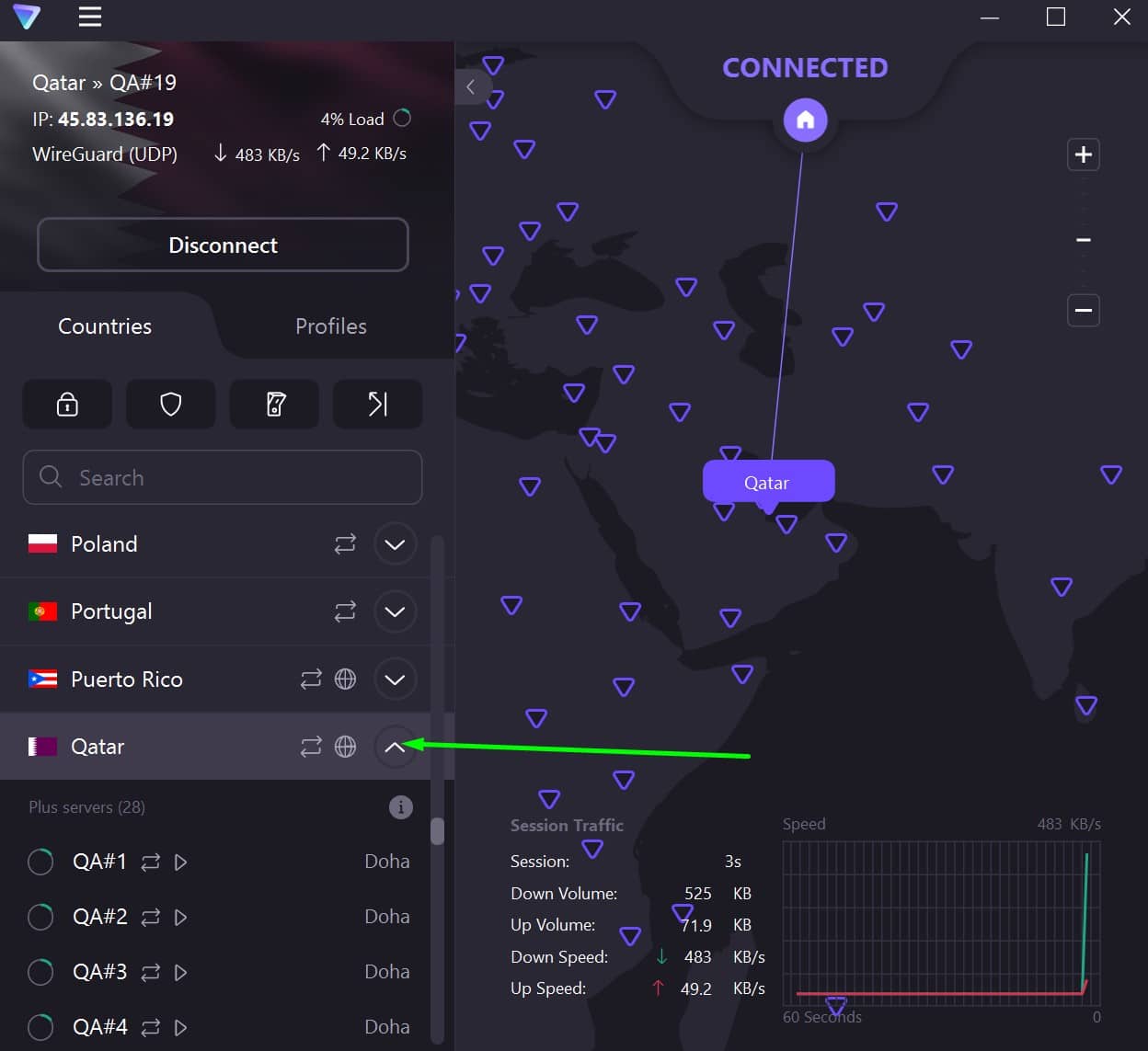Click the globe icon for Qatar
Viewport: 1148px width, 1051px height.
pyautogui.click(x=345, y=747)
